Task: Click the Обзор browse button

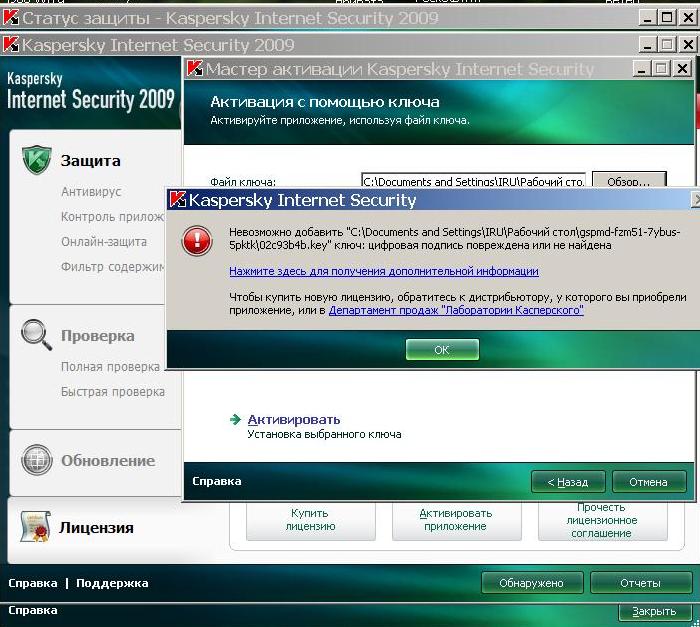Action: (629, 179)
